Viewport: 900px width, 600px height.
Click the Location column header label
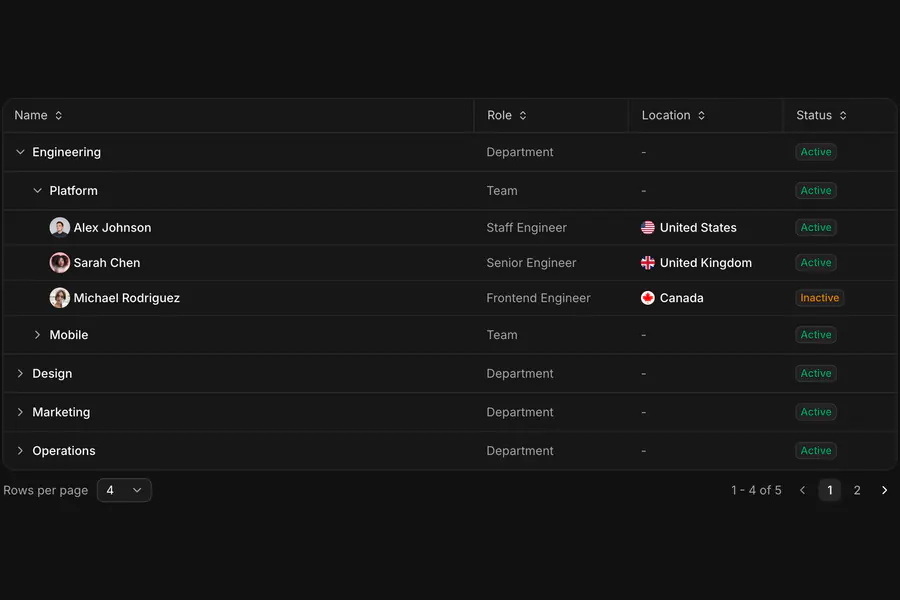666,115
